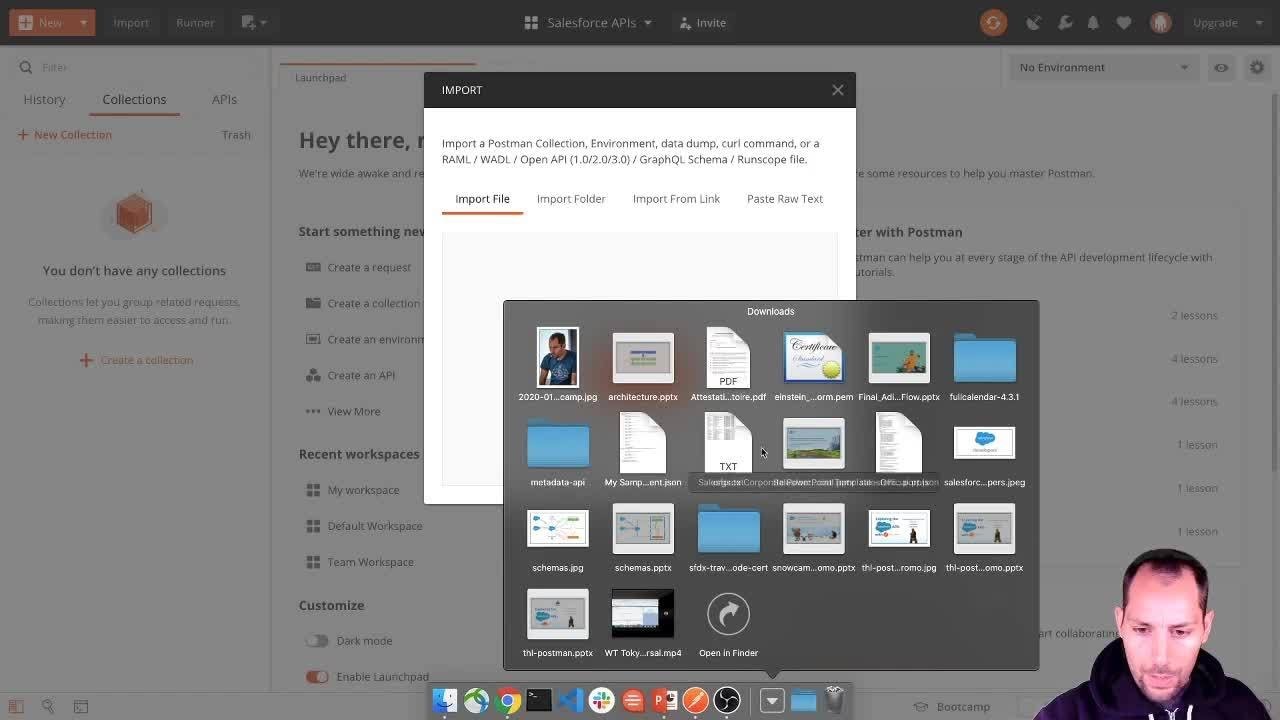Select schemas.jpg in Downloads stack
Viewport: 1280px width, 720px height.
coord(558,538)
